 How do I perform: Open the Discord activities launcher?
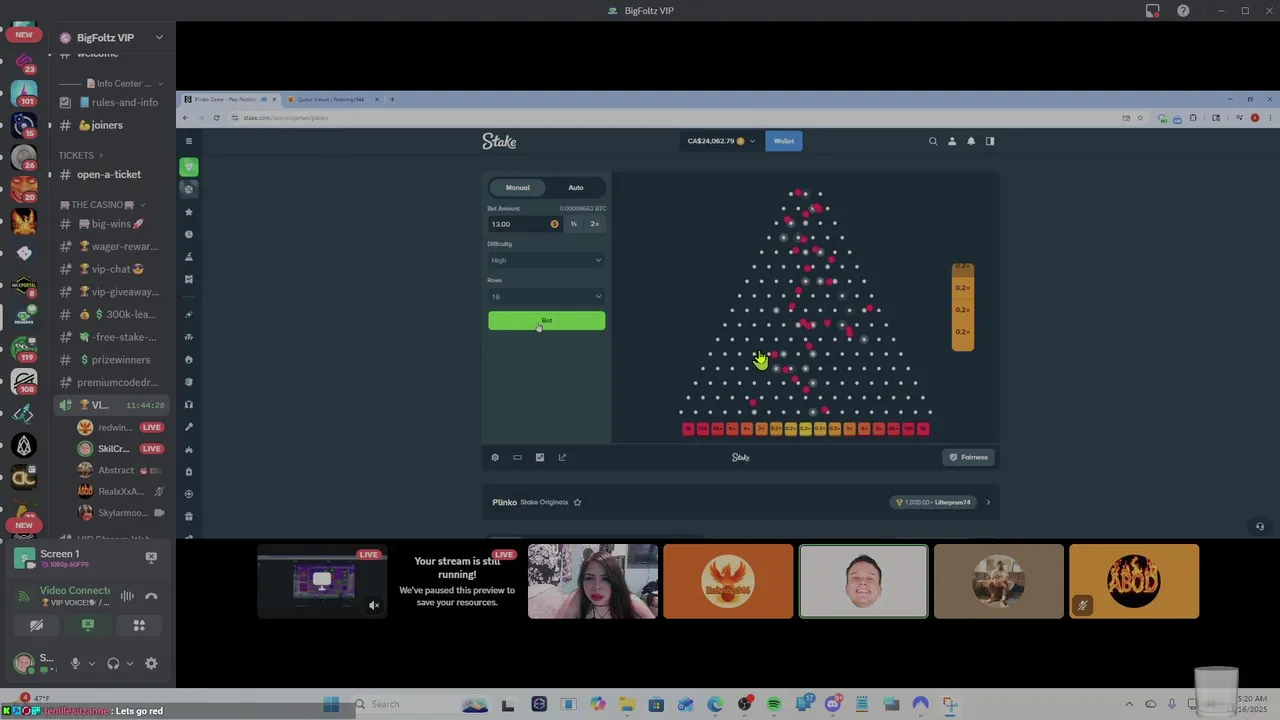(x=139, y=625)
